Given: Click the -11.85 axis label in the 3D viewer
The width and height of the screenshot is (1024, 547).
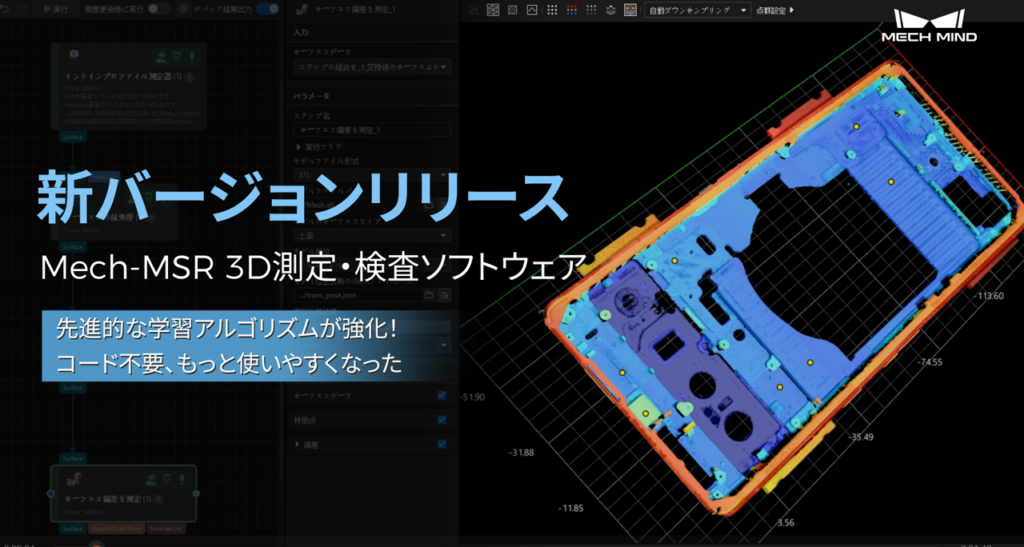Looking at the screenshot, I should point(571,508).
